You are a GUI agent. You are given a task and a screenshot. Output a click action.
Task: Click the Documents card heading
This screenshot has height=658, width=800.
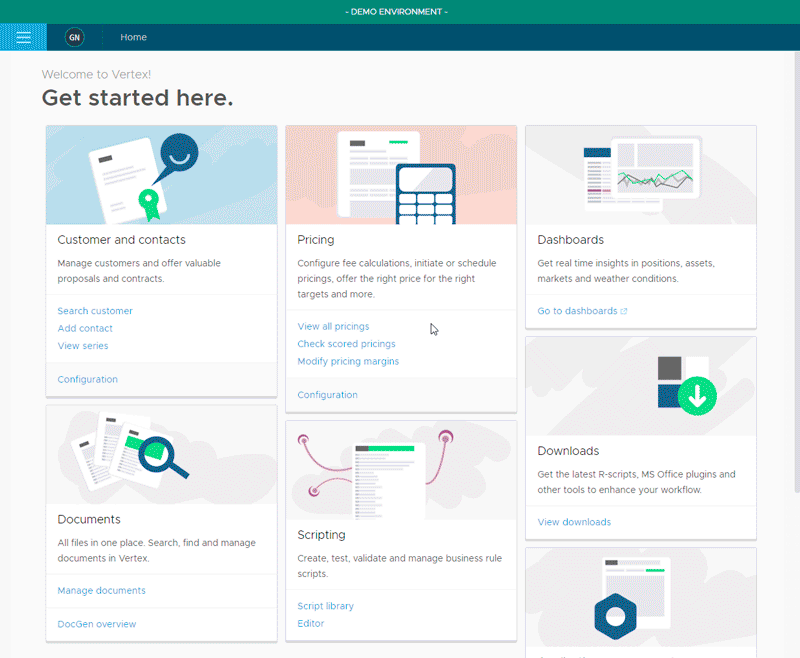(x=89, y=519)
